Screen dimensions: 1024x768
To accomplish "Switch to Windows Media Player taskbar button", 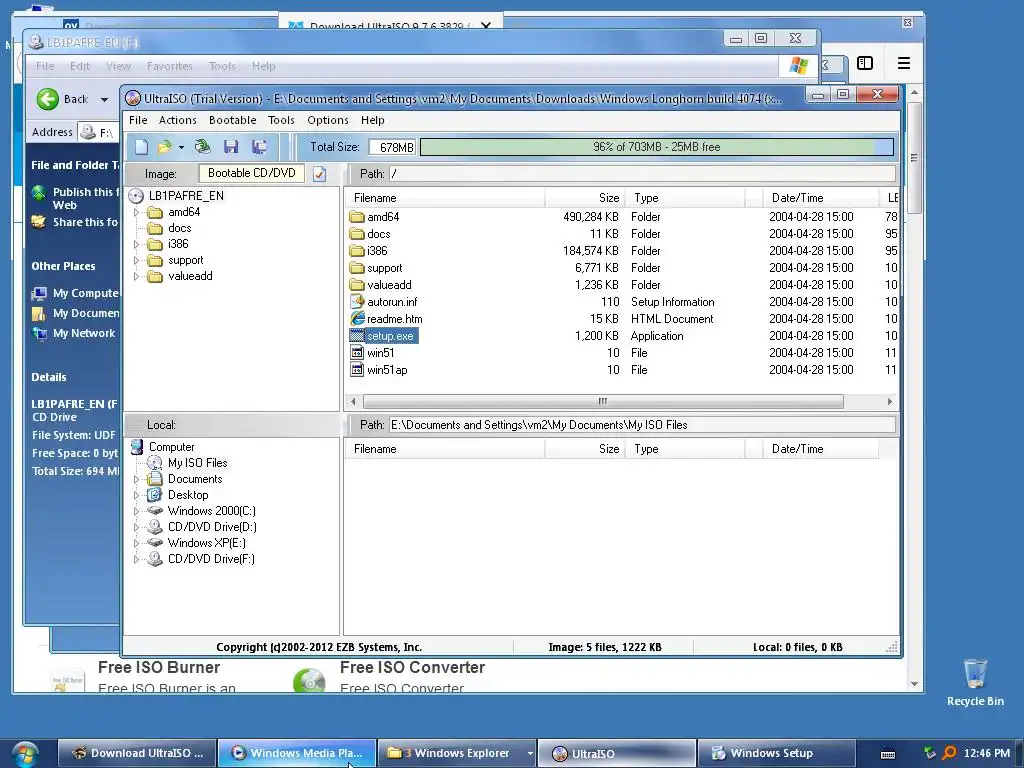I will (x=296, y=753).
